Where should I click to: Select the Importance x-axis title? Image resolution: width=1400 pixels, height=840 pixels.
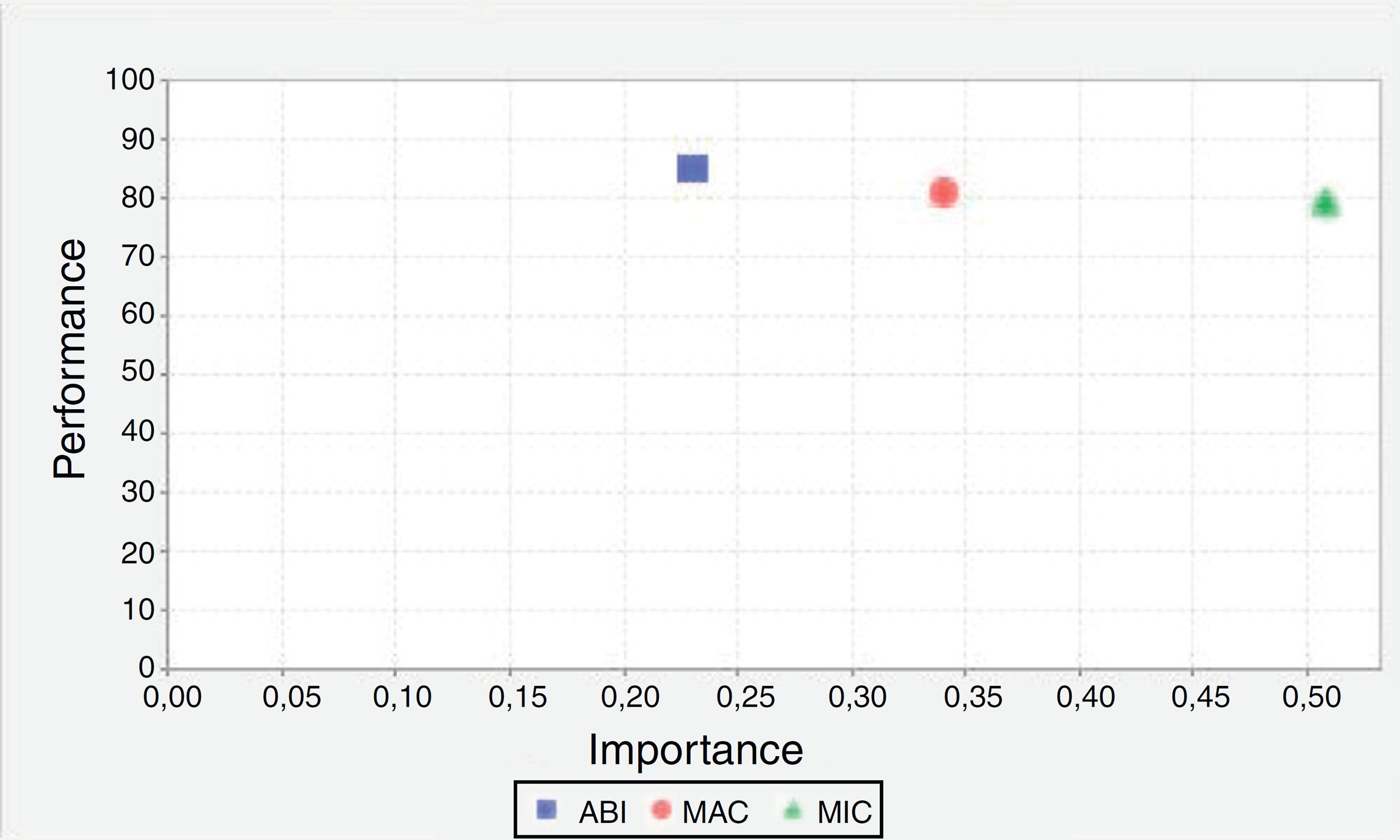click(x=695, y=750)
